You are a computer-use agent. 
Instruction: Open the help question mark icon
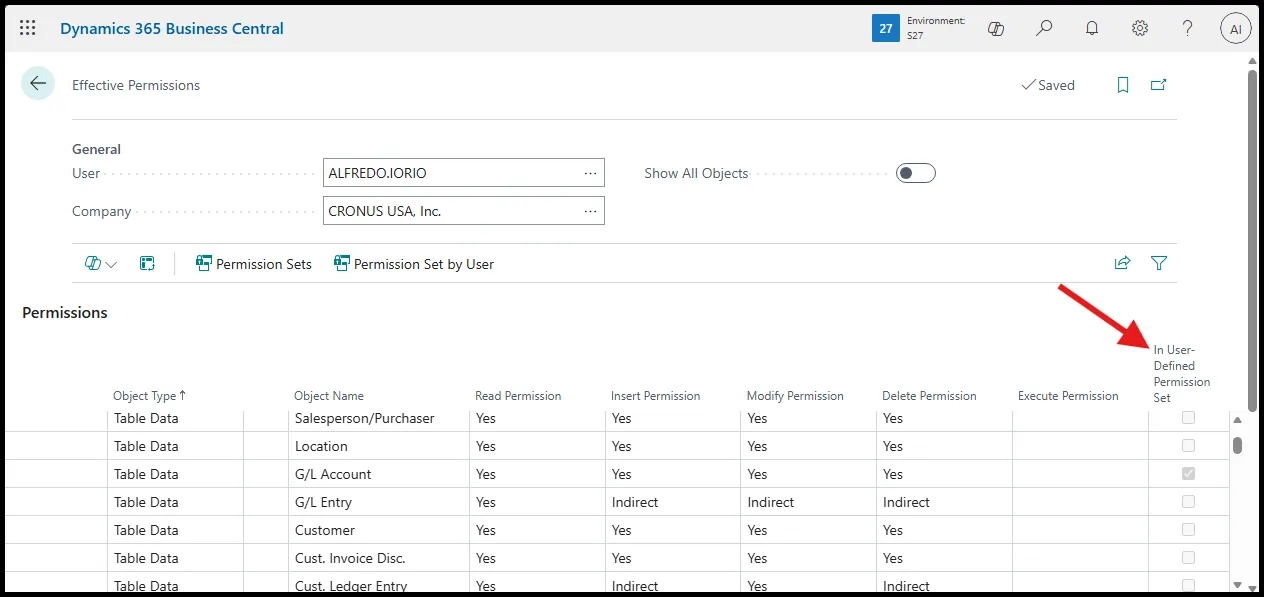click(x=1188, y=28)
